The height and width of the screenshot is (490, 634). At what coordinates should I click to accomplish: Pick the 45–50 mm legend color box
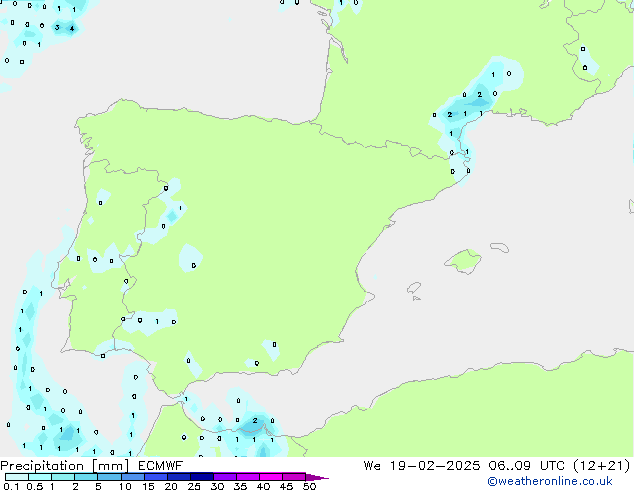pyautogui.click(x=294, y=477)
